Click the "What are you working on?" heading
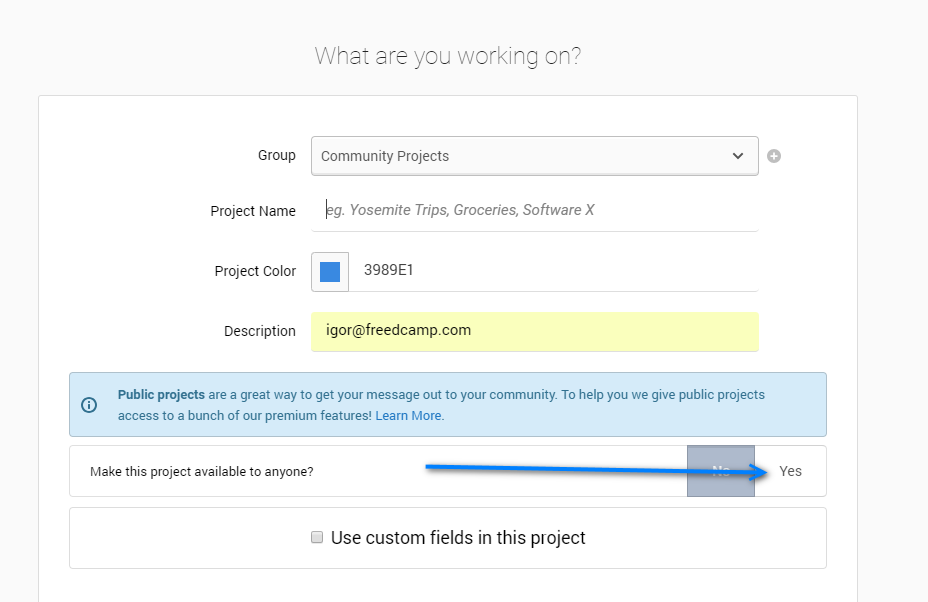 pos(448,56)
